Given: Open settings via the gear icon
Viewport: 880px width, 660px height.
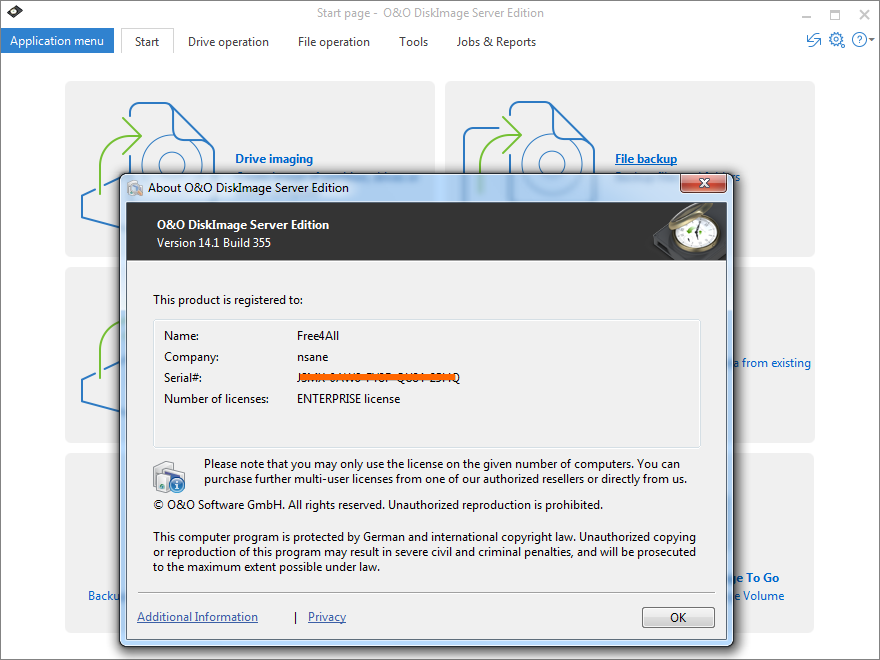Looking at the screenshot, I should 836,40.
